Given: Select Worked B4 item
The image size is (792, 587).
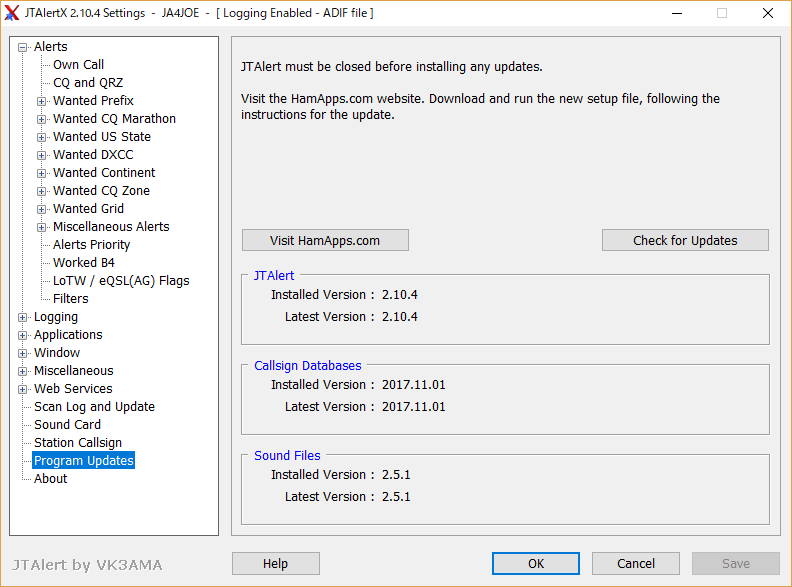Looking at the screenshot, I should (x=84, y=263).
